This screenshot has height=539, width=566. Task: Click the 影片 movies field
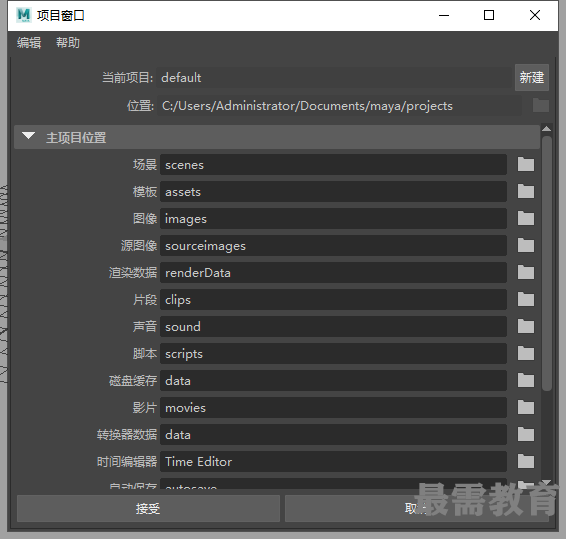tap(334, 408)
